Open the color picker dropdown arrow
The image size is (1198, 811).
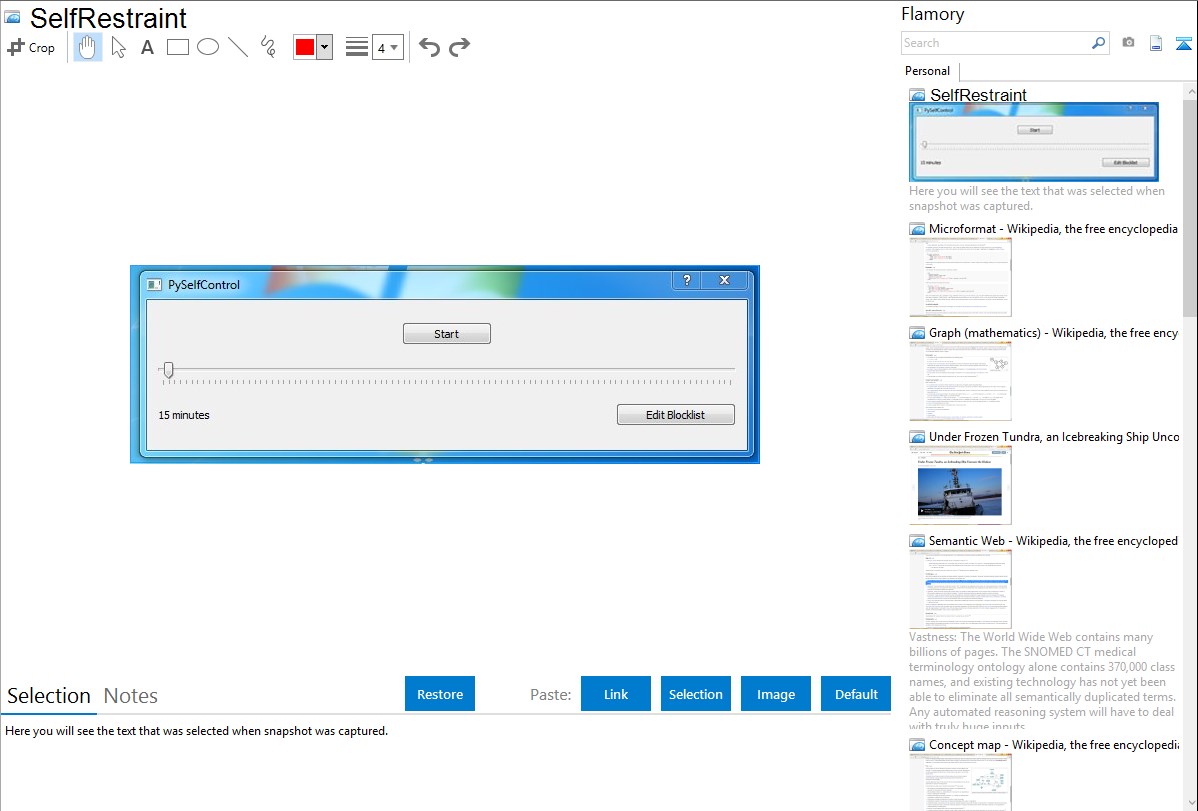click(x=324, y=47)
